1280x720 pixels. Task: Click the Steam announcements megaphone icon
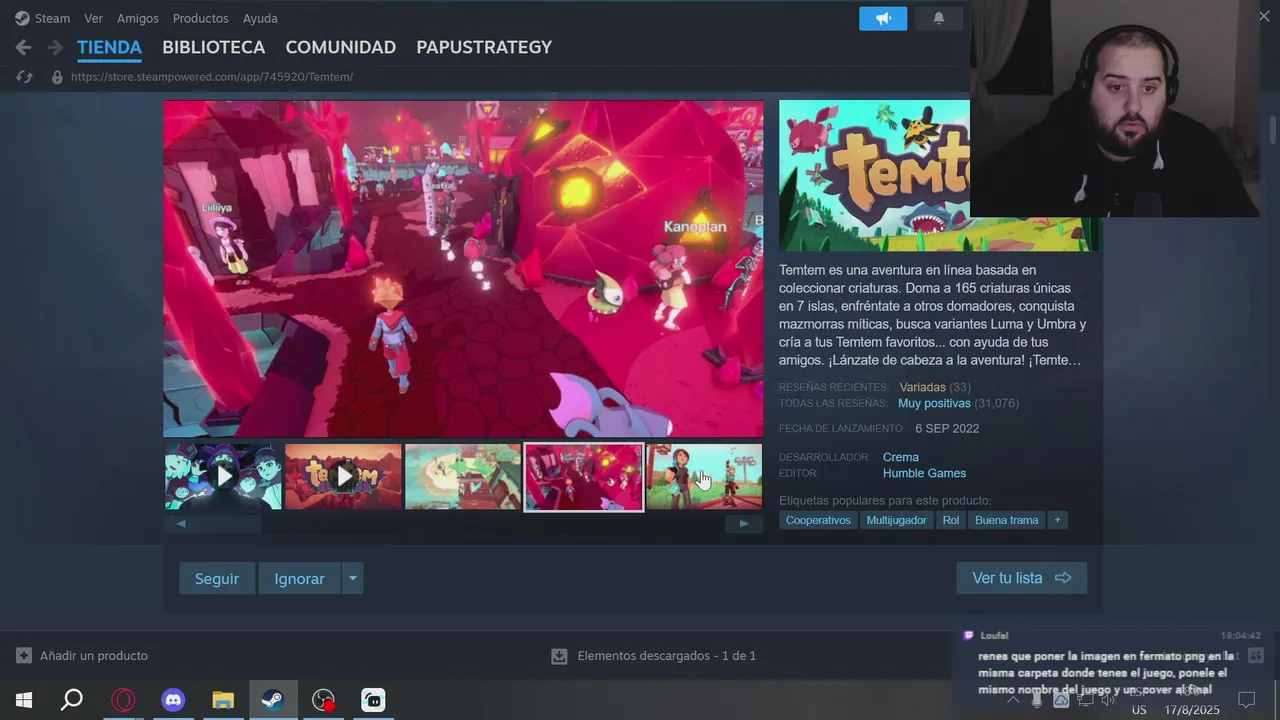(883, 18)
